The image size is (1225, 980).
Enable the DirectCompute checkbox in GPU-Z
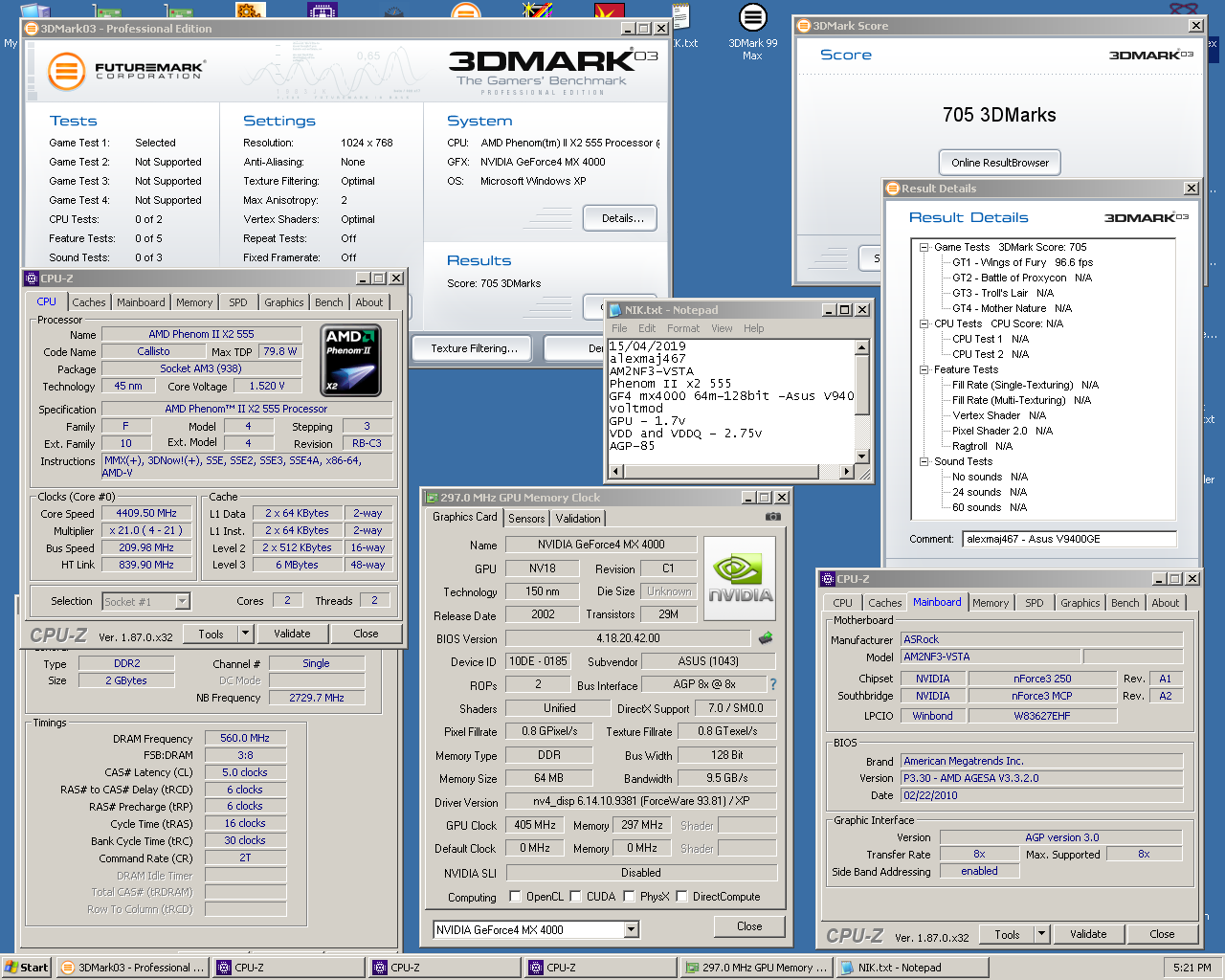(681, 897)
